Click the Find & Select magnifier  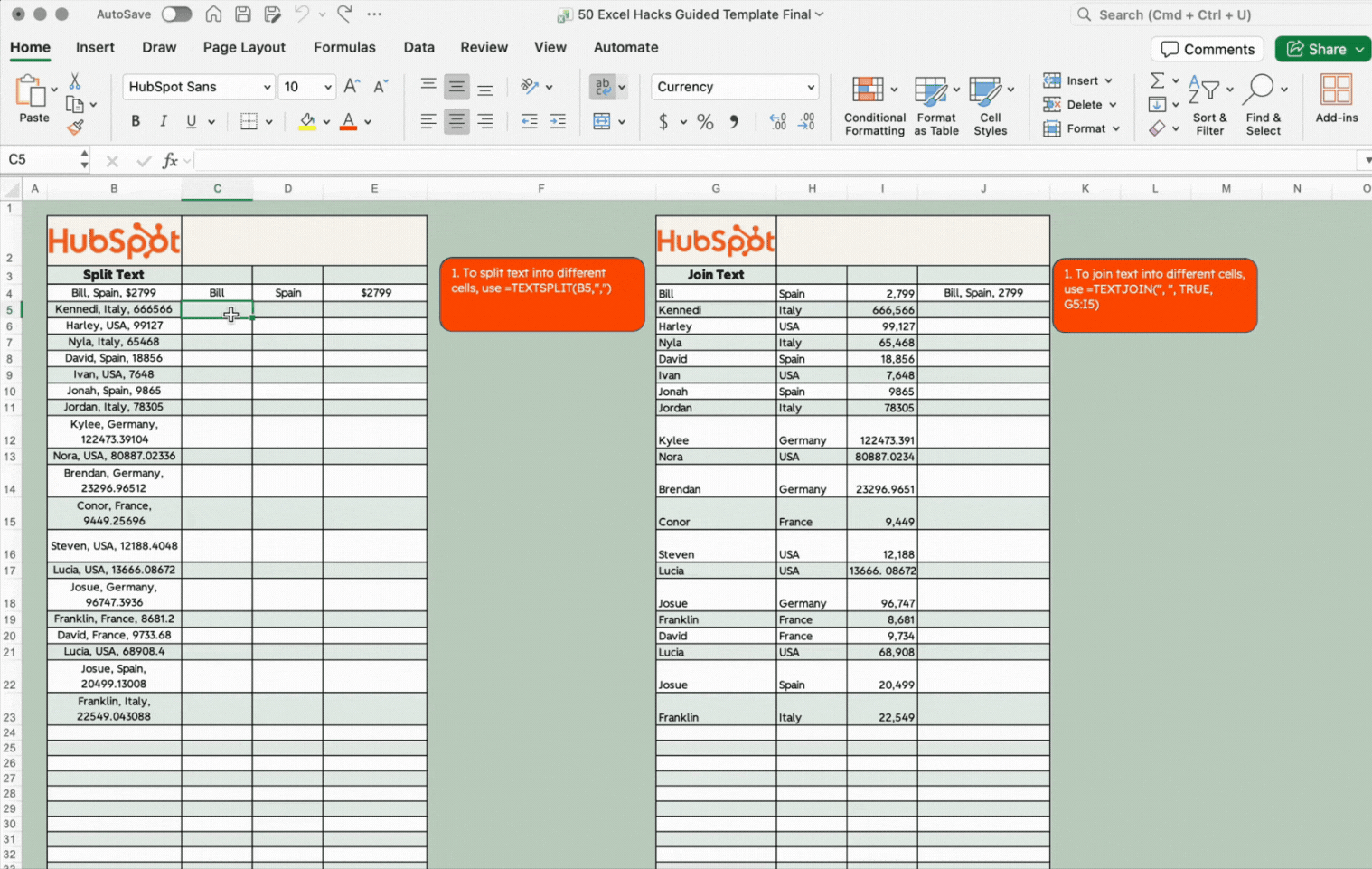pyautogui.click(x=1262, y=106)
